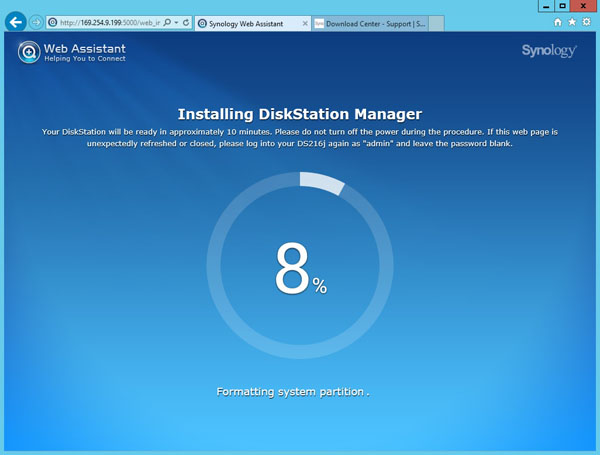Click the Installing DiskStation Manager heading
Screen dimensions: 600x455
300,114
